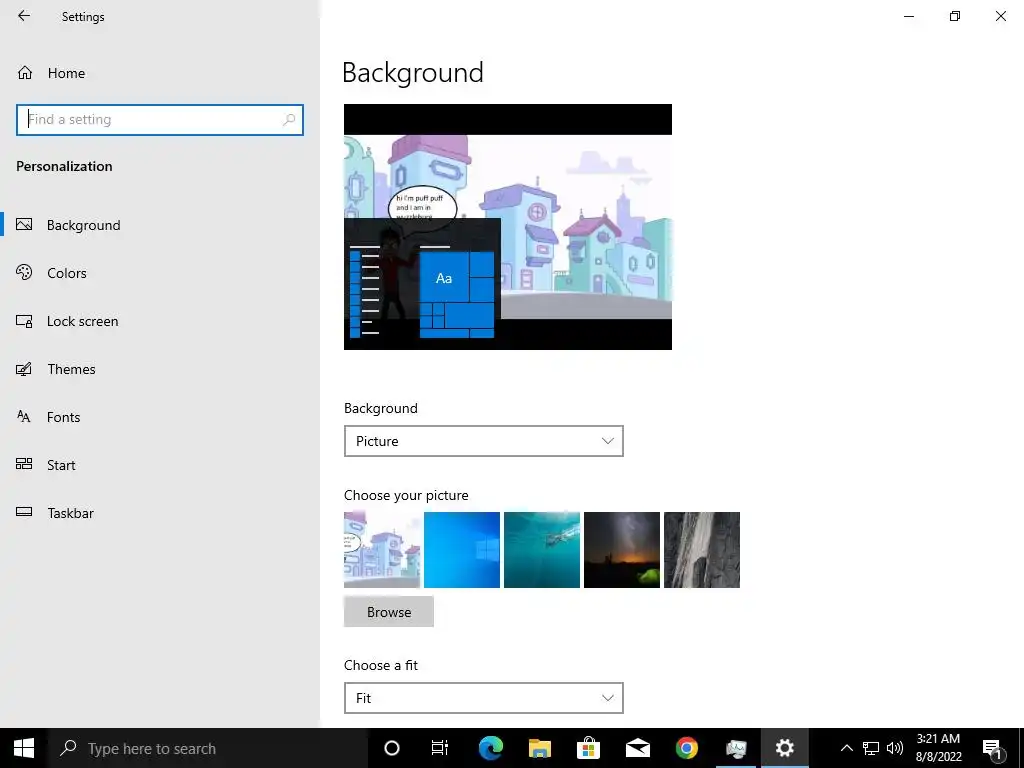Click the Start tiles icon in sidebar
The width and height of the screenshot is (1024, 768).
24,464
